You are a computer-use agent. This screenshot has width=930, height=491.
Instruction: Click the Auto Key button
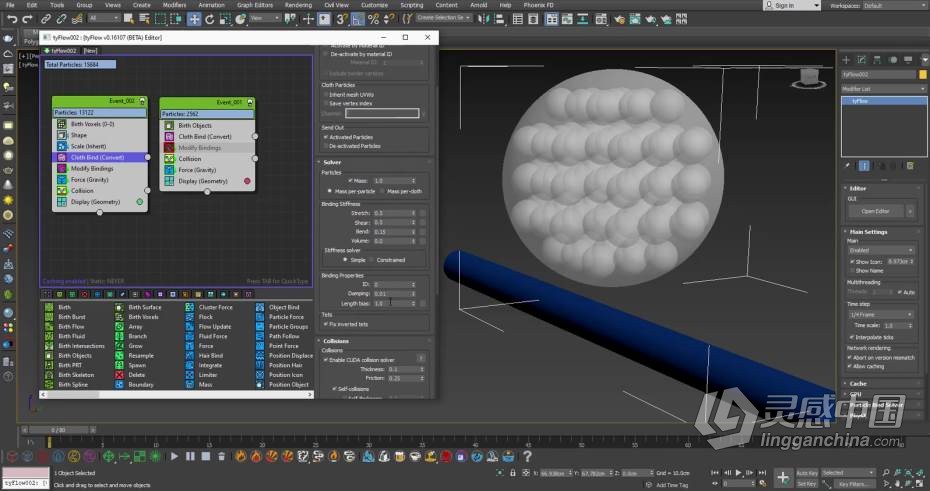(x=807, y=473)
